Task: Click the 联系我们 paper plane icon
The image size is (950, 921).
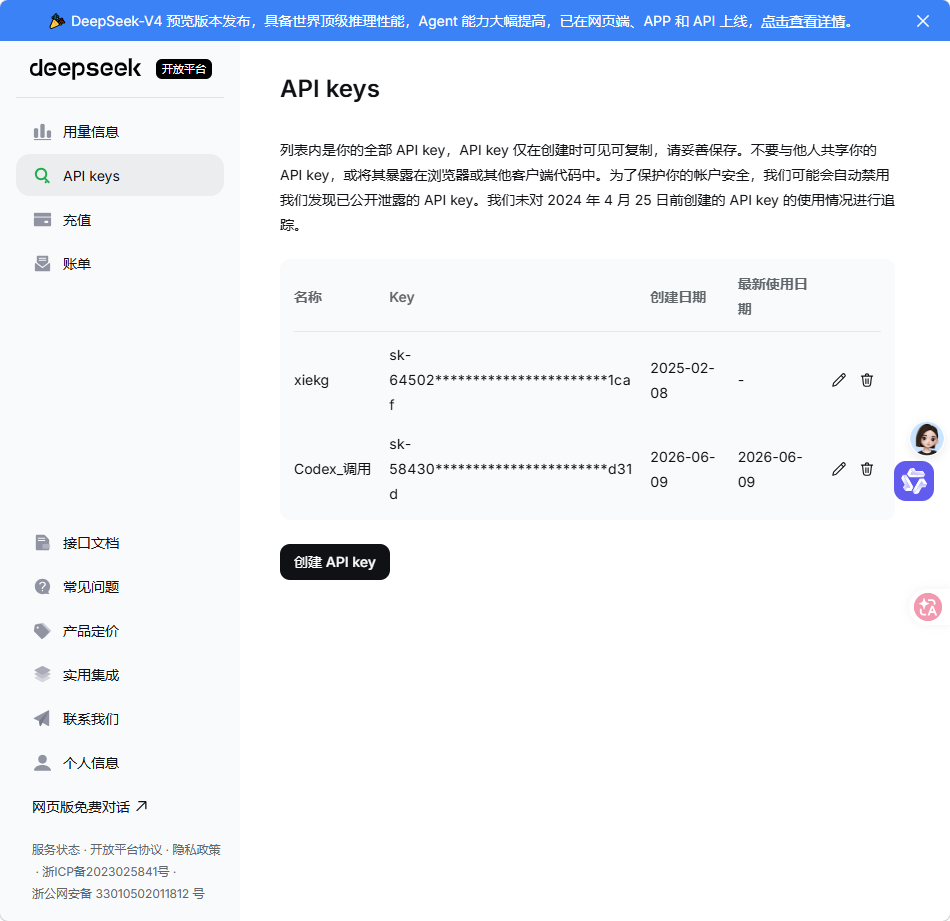Action: click(x=42, y=719)
